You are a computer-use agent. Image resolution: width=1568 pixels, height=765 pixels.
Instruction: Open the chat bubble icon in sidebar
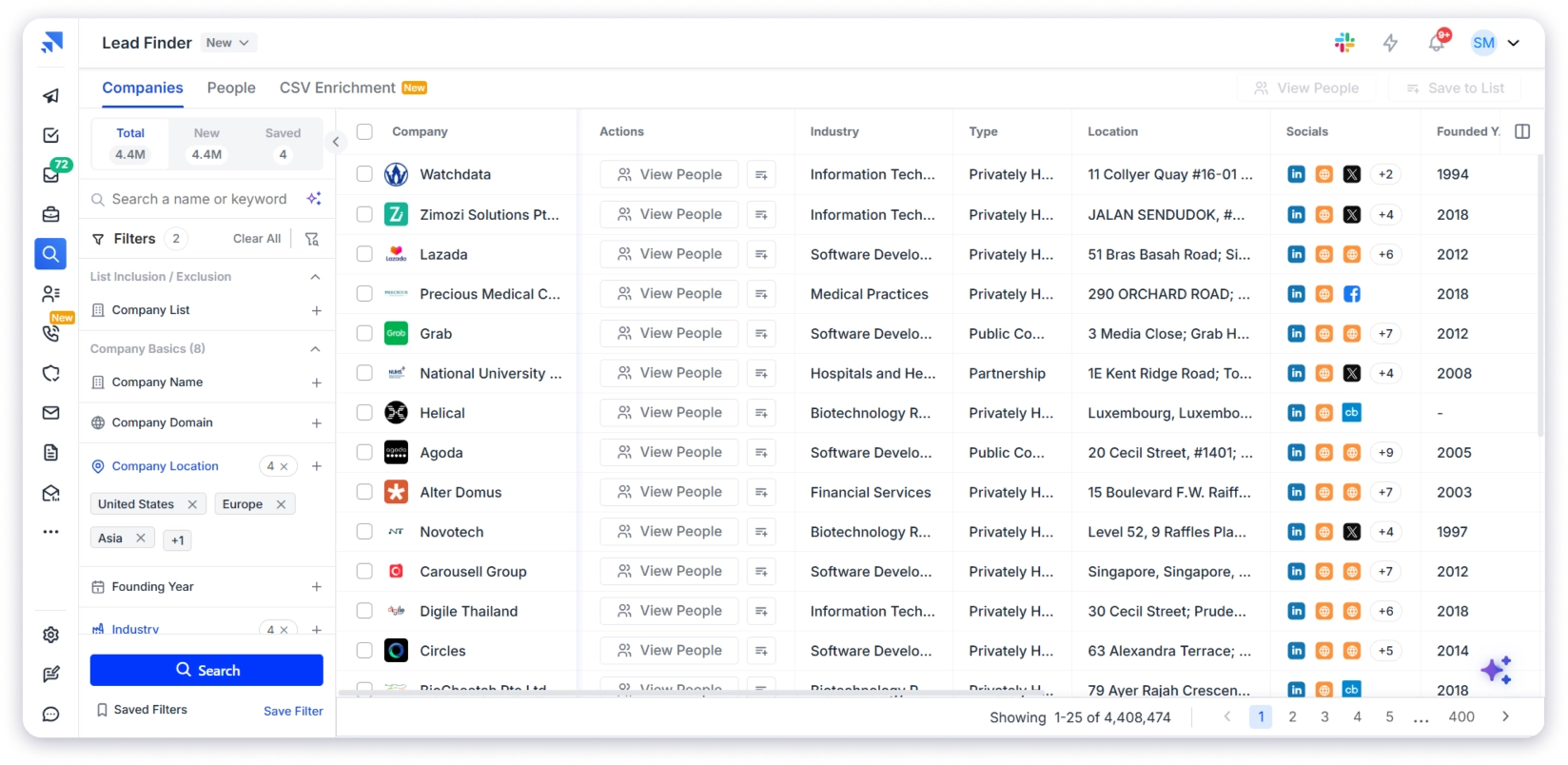(51, 715)
